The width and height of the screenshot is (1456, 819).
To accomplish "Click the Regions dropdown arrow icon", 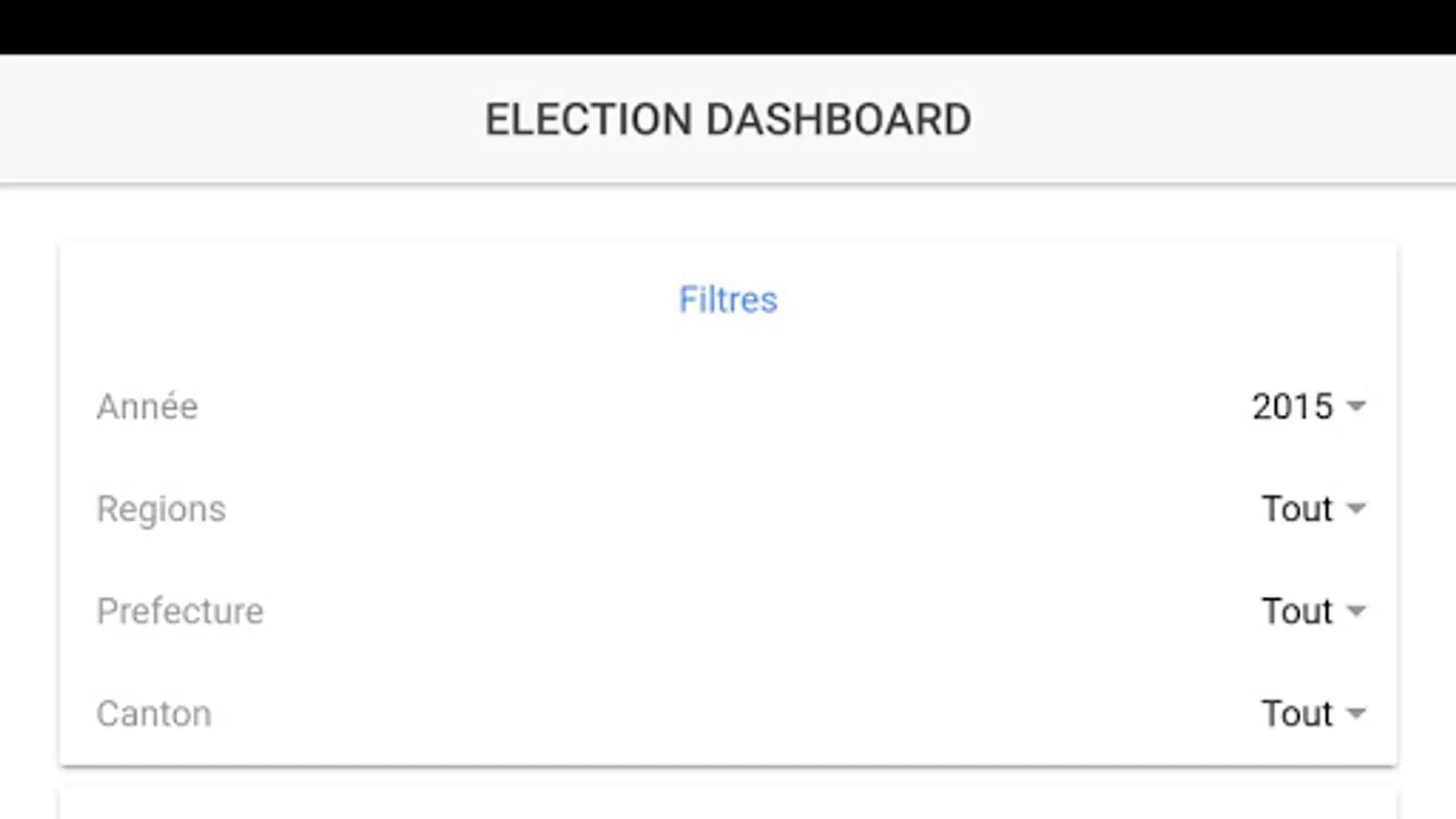I will click(1356, 508).
